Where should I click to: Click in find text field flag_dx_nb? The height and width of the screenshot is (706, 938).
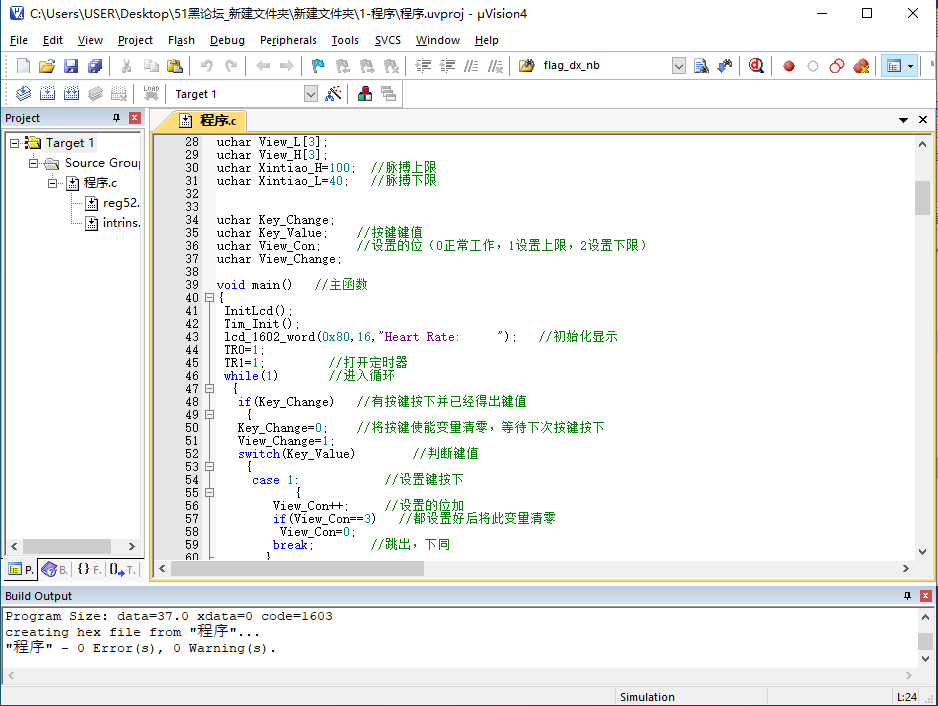pos(604,66)
